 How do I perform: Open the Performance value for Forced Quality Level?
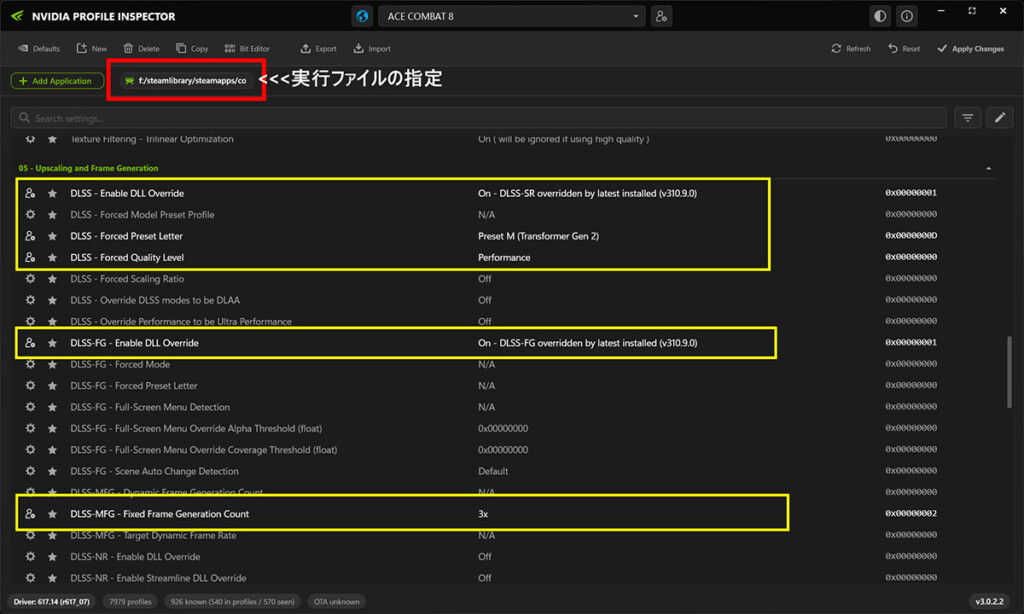504,257
